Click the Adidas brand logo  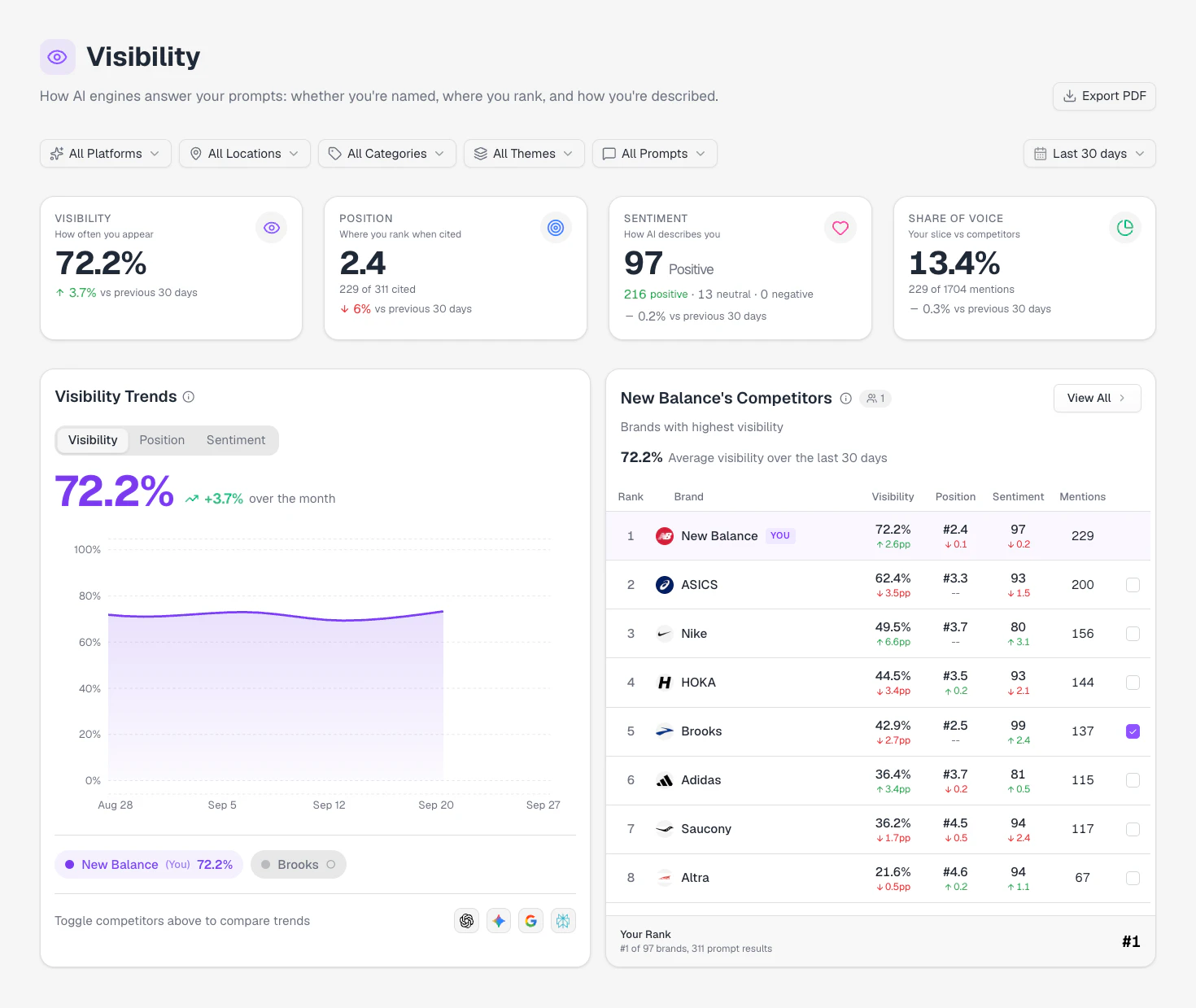(x=665, y=780)
